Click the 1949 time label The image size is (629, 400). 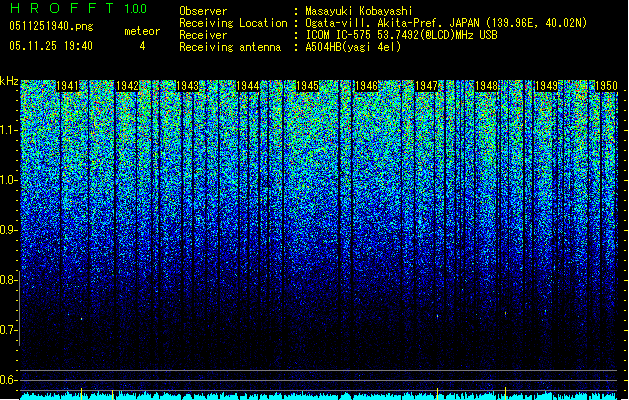(546, 86)
